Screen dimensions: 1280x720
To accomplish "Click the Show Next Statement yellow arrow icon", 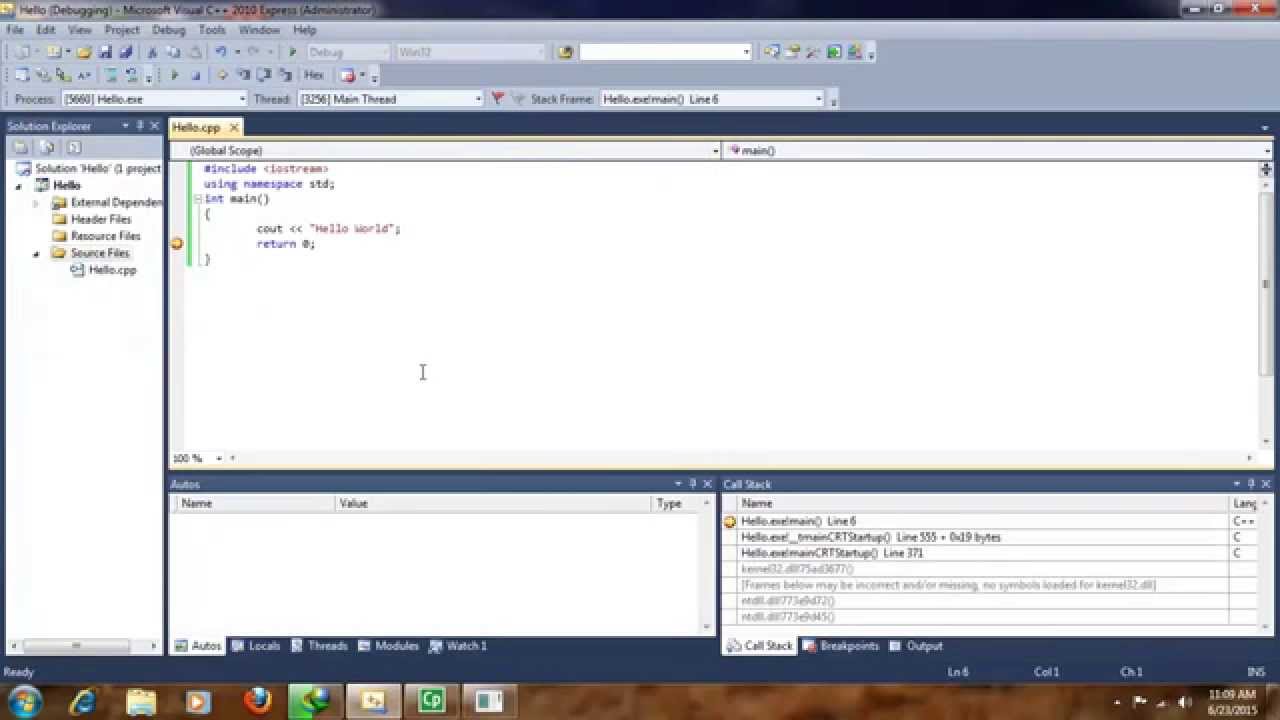I will coord(222,75).
